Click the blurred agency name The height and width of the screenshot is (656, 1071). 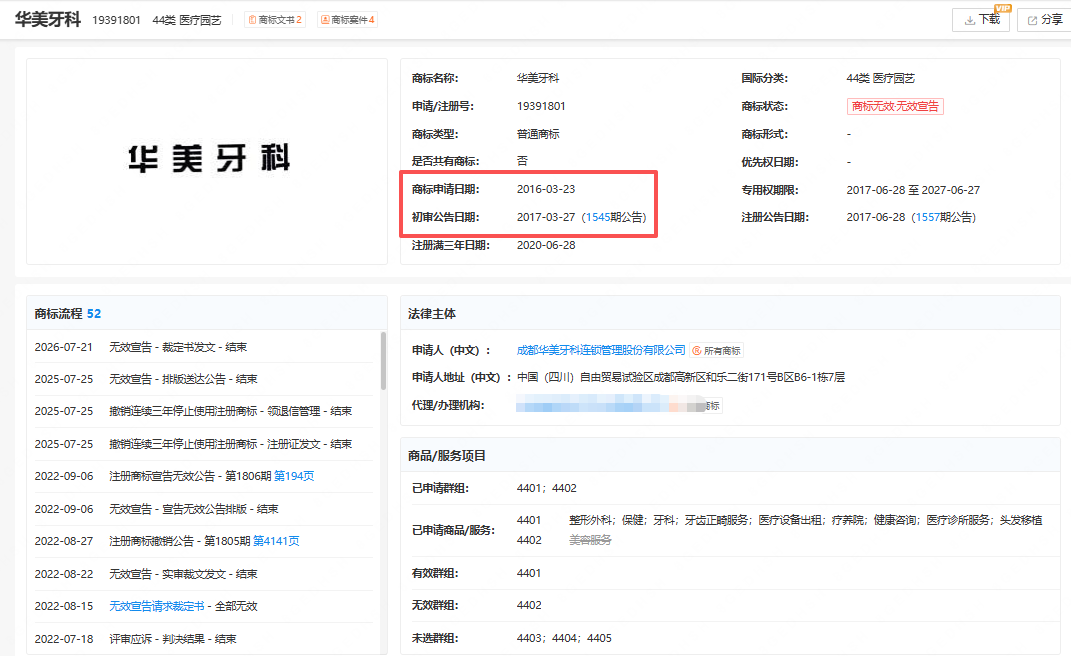(611, 406)
